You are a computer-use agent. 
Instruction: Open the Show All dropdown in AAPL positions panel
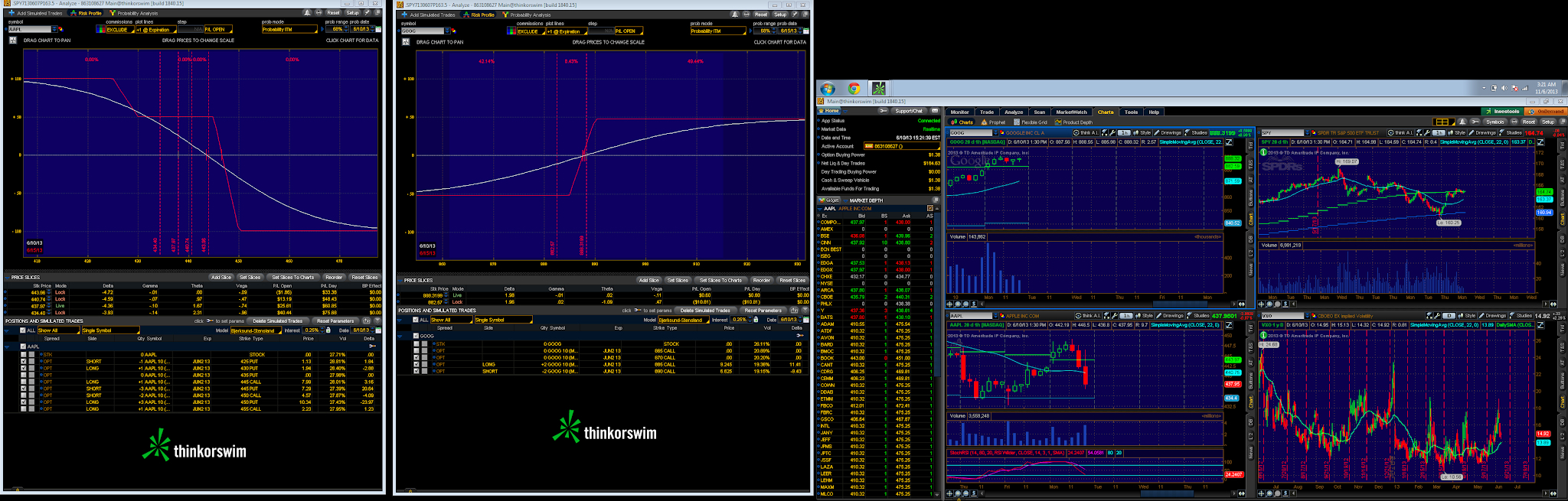point(58,330)
